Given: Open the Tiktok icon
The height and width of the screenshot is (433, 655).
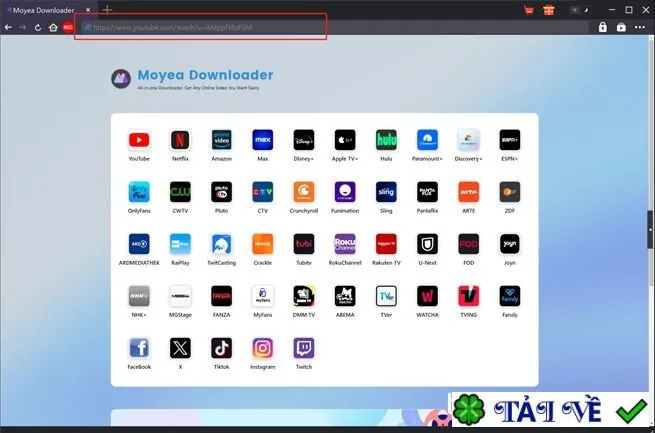Looking at the screenshot, I should 221,348.
